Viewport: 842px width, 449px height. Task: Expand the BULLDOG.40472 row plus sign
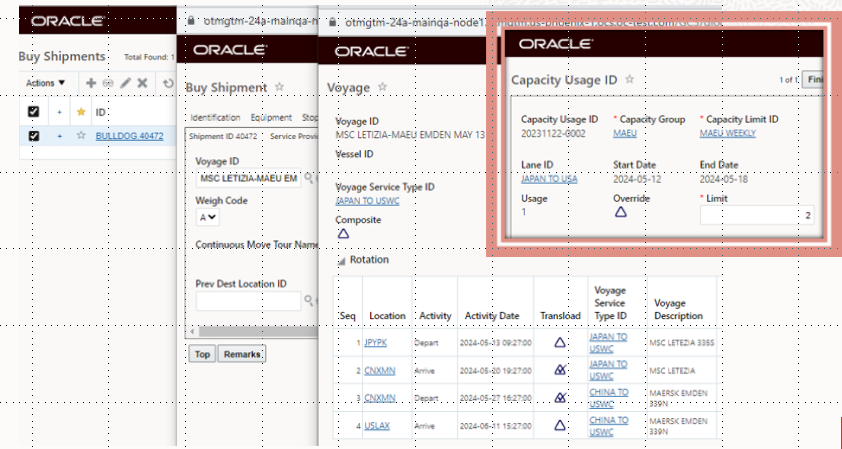coord(60,136)
